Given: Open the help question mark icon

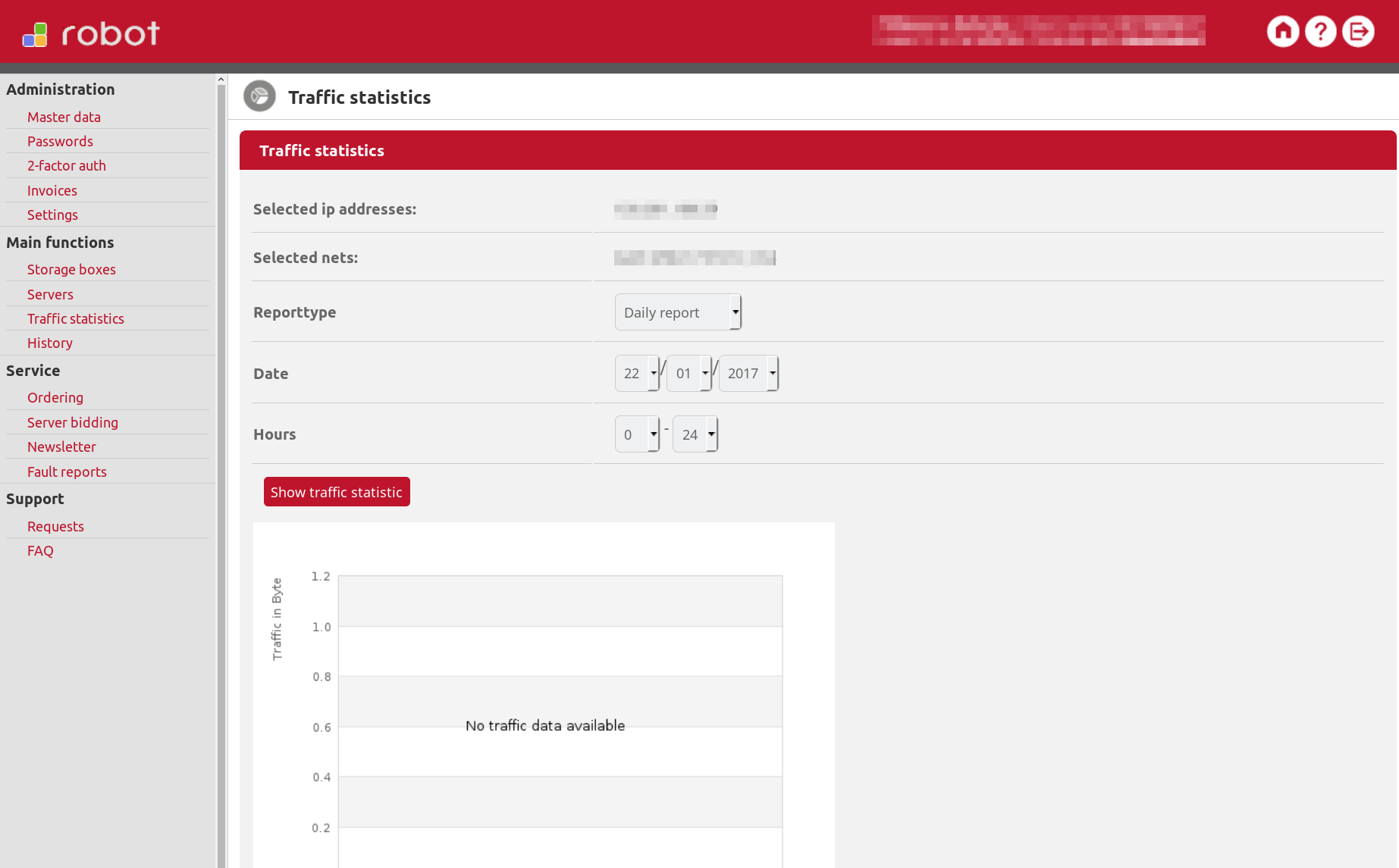Looking at the screenshot, I should coord(1320,32).
